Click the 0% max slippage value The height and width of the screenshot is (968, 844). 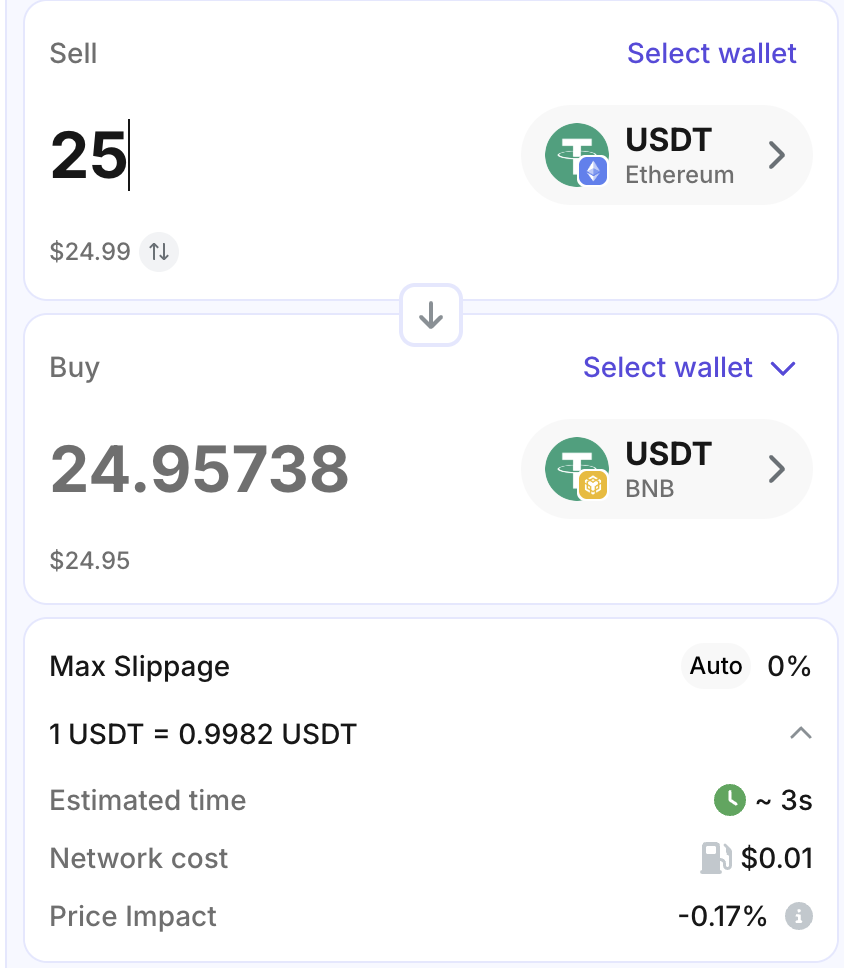pyautogui.click(x=789, y=666)
